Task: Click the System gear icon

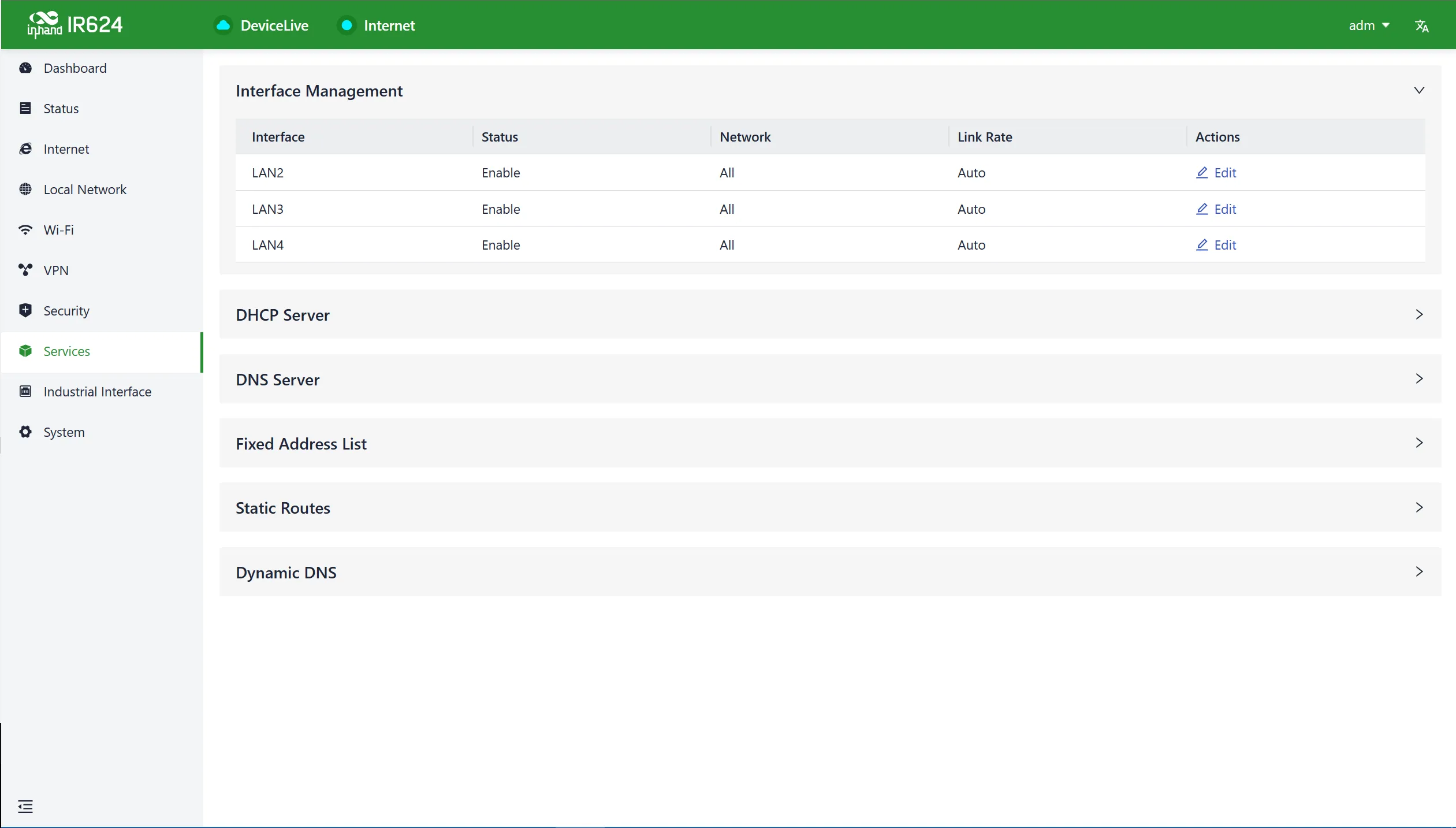Action: (x=25, y=432)
